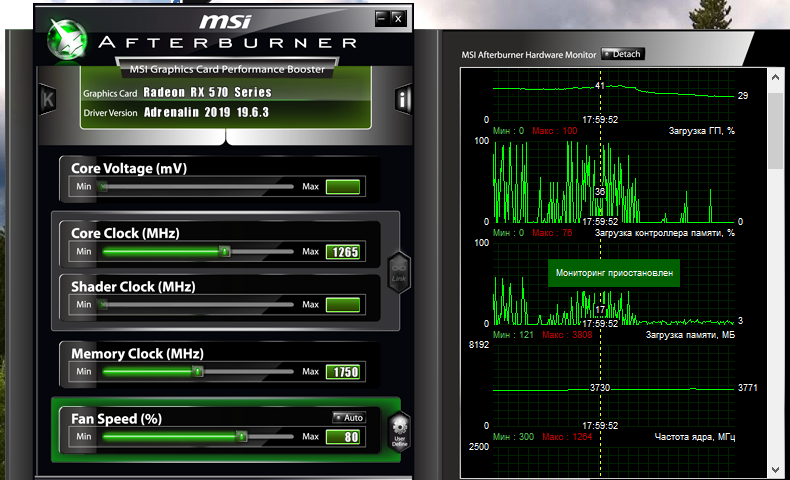This screenshot has width=790, height=480.
Task: Click 'Загрузка контроллера памяти, %' label
Action: (665, 233)
